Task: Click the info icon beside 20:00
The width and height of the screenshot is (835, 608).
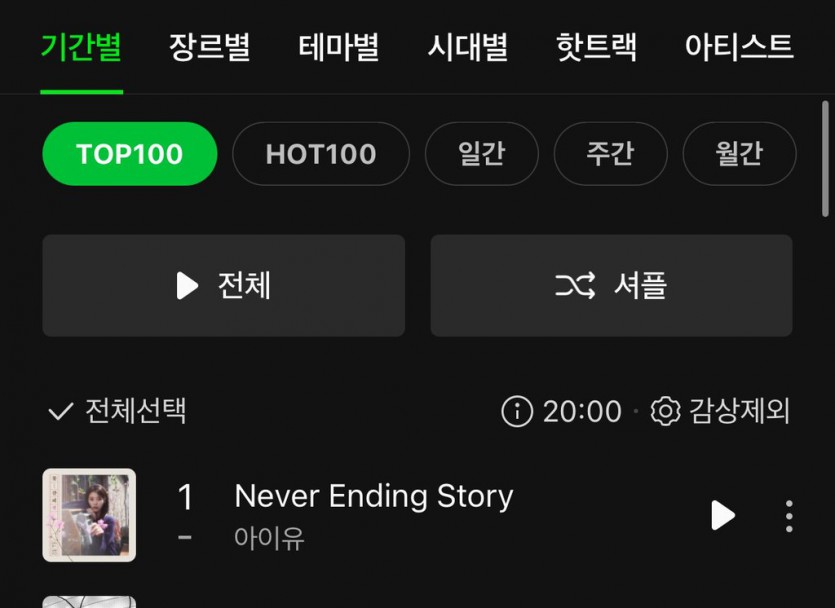Action: coord(517,411)
